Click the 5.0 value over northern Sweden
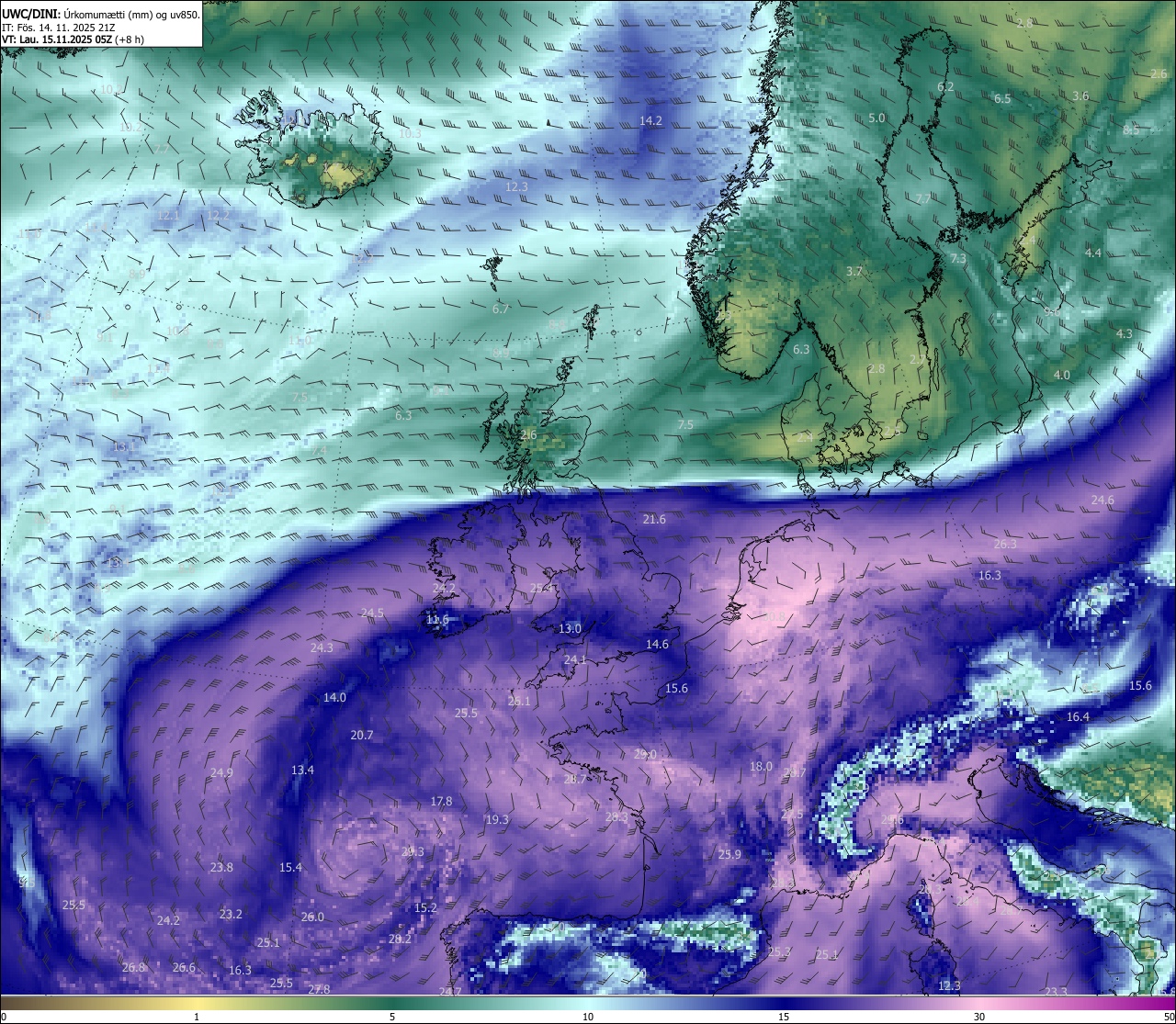 [x=876, y=118]
